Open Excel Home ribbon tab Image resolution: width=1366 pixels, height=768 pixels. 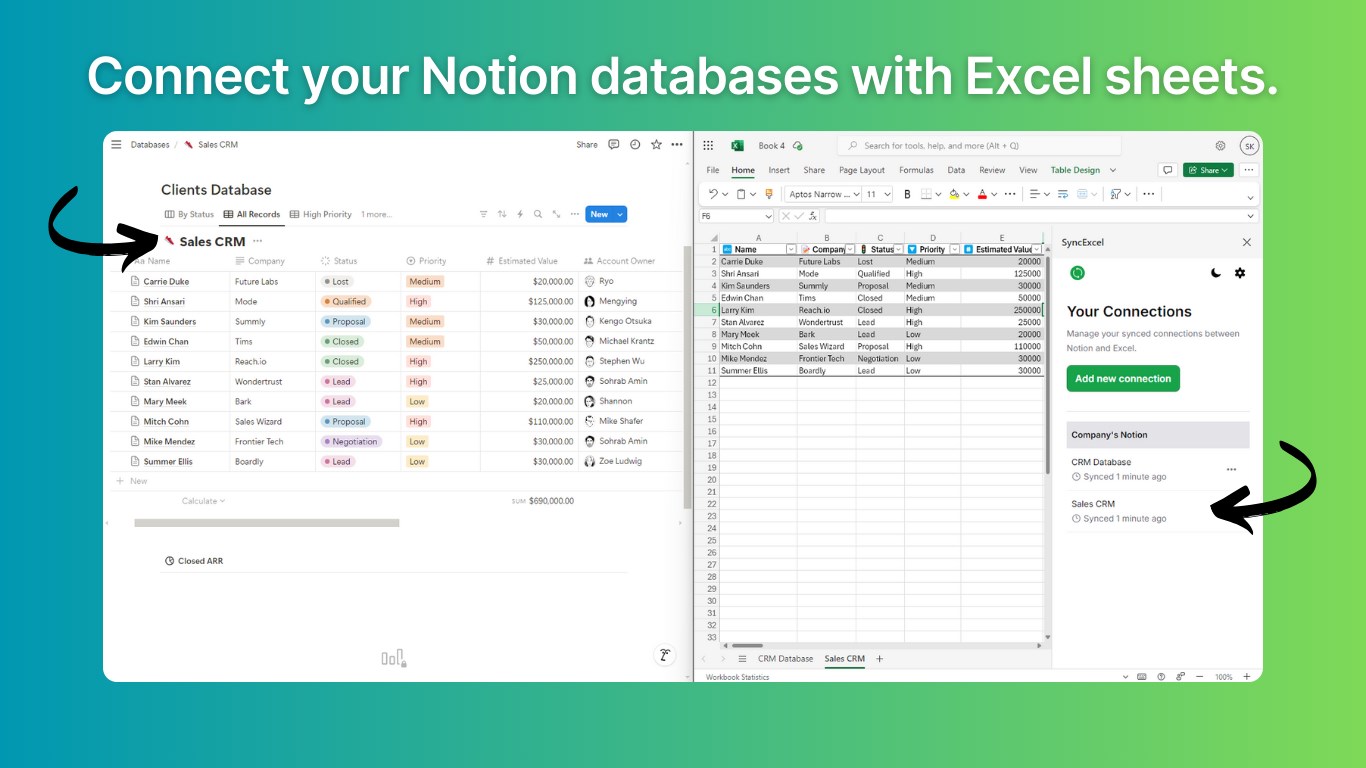[743, 170]
